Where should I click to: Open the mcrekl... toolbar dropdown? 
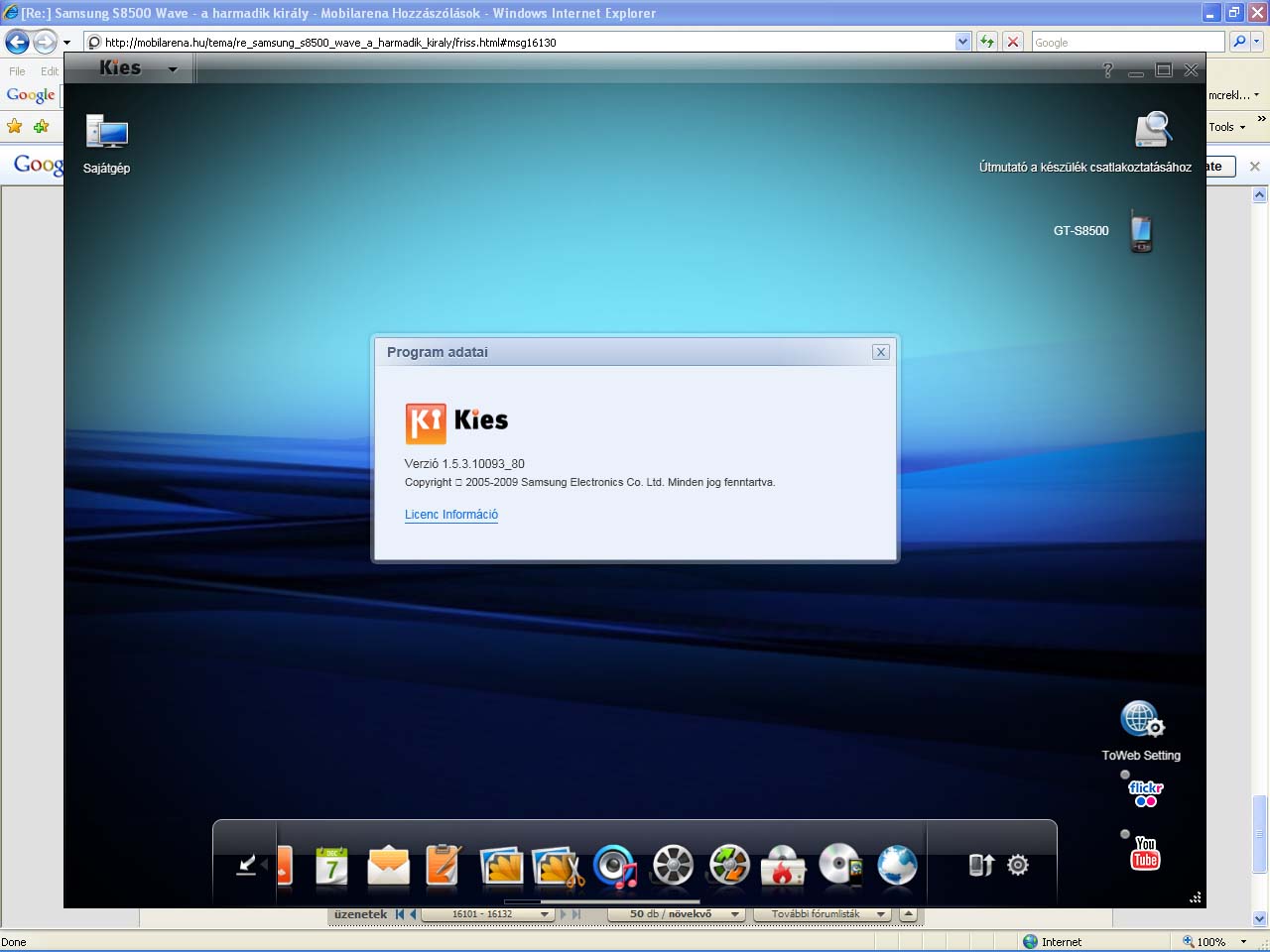(x=1233, y=95)
